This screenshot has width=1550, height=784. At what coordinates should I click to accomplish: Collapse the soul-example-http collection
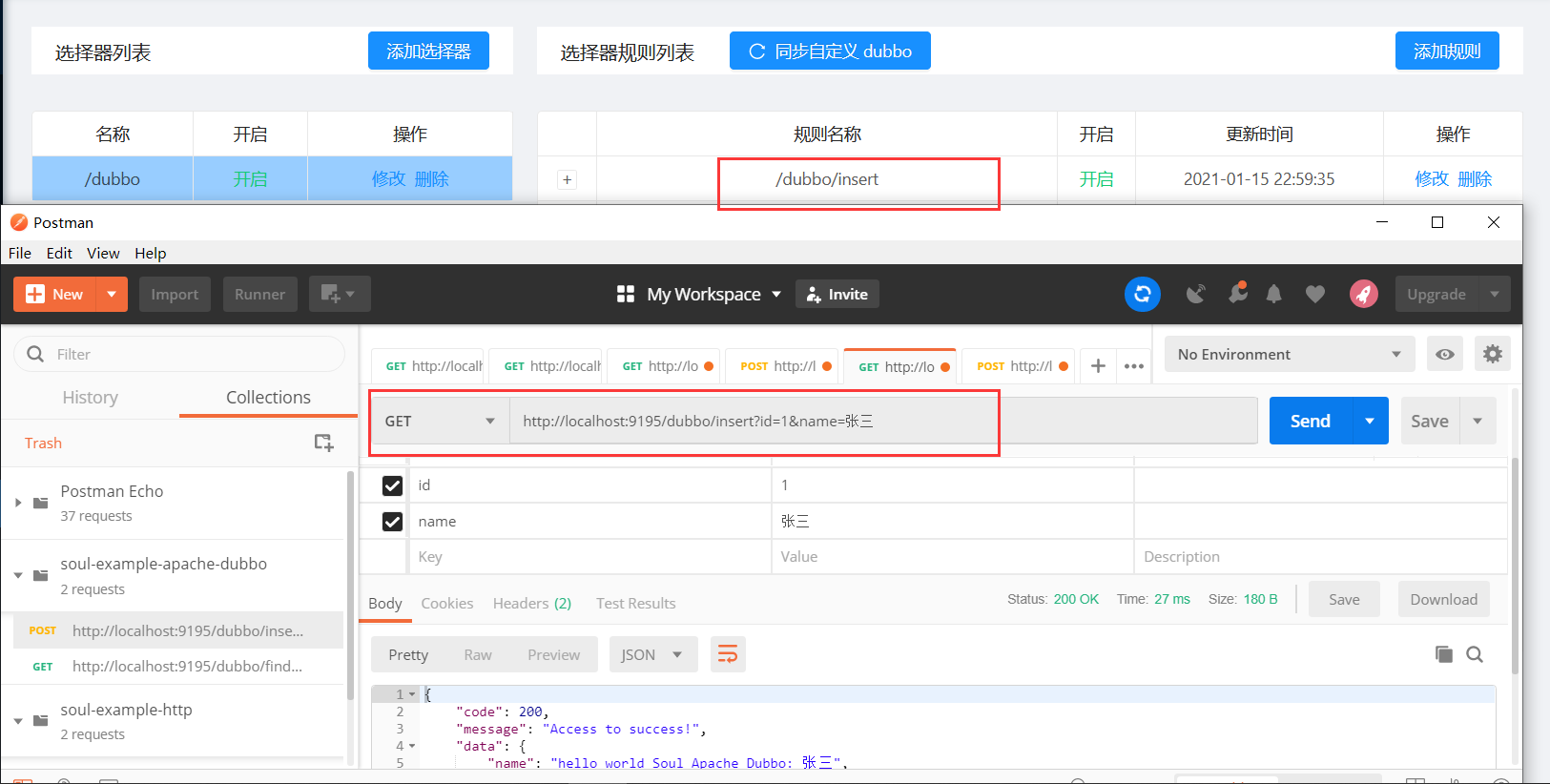click(x=17, y=720)
